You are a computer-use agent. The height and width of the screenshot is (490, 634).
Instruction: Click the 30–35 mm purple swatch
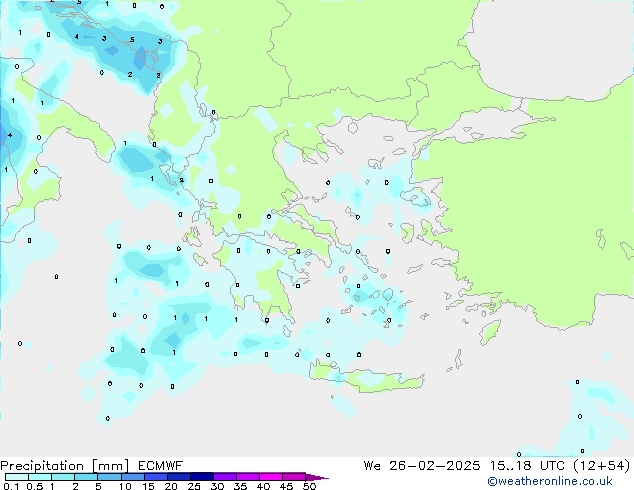(x=224, y=477)
